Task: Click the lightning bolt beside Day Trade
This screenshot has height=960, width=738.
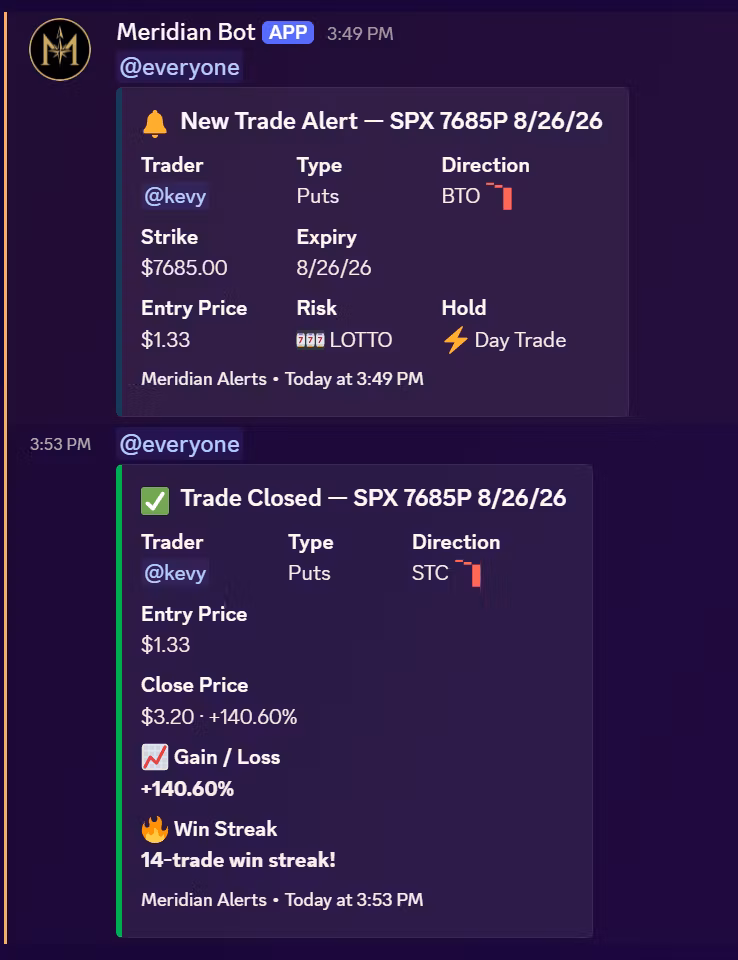Action: pos(456,340)
